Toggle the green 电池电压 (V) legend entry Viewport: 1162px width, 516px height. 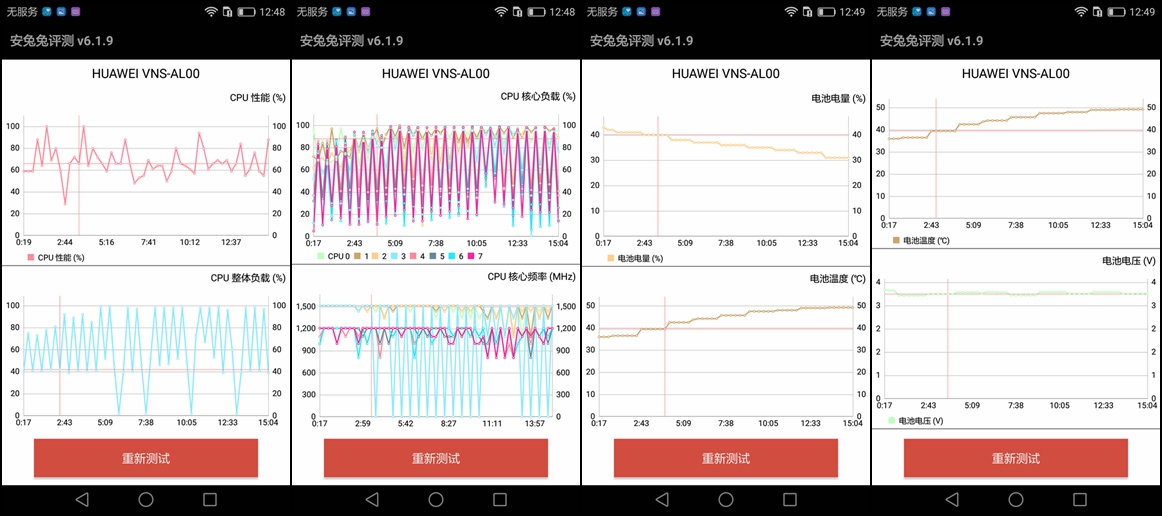pyautogui.click(x=915, y=421)
